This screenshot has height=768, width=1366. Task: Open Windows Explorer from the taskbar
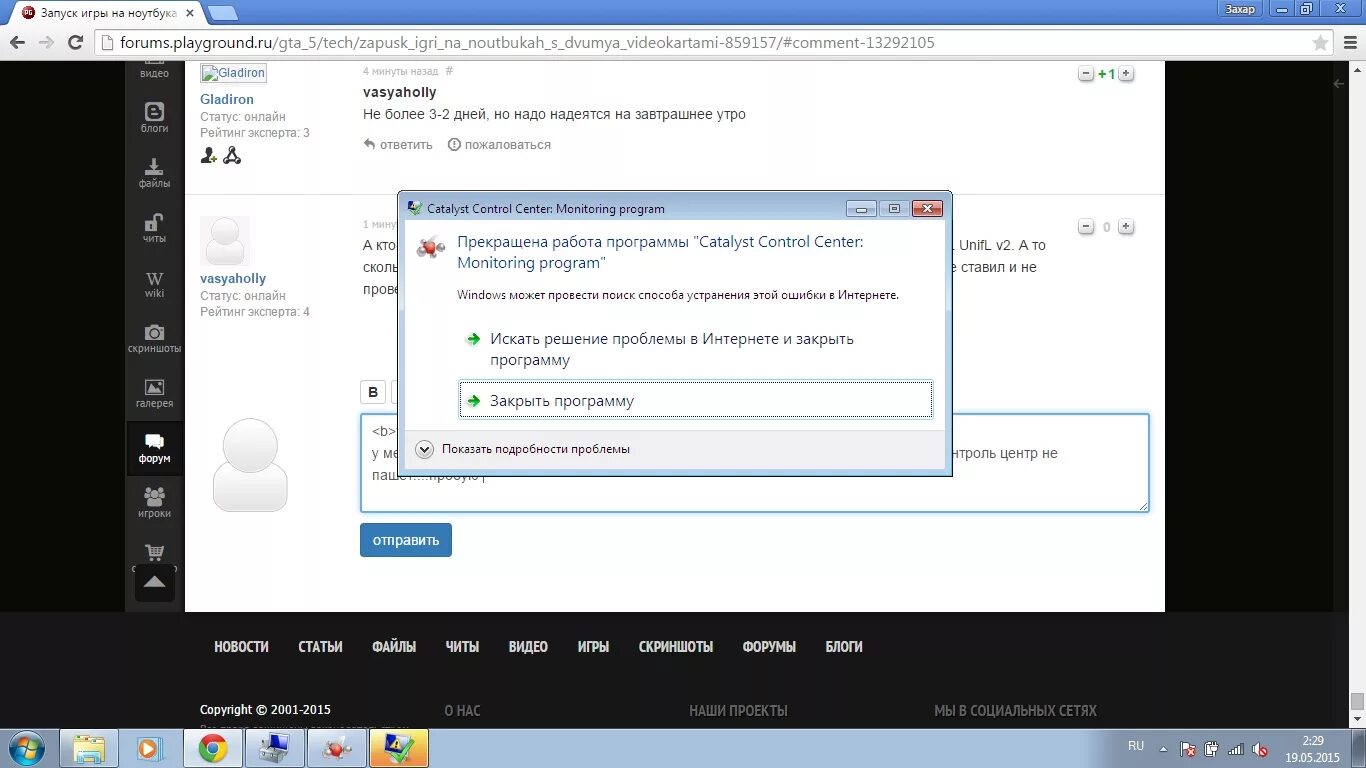tap(89, 748)
